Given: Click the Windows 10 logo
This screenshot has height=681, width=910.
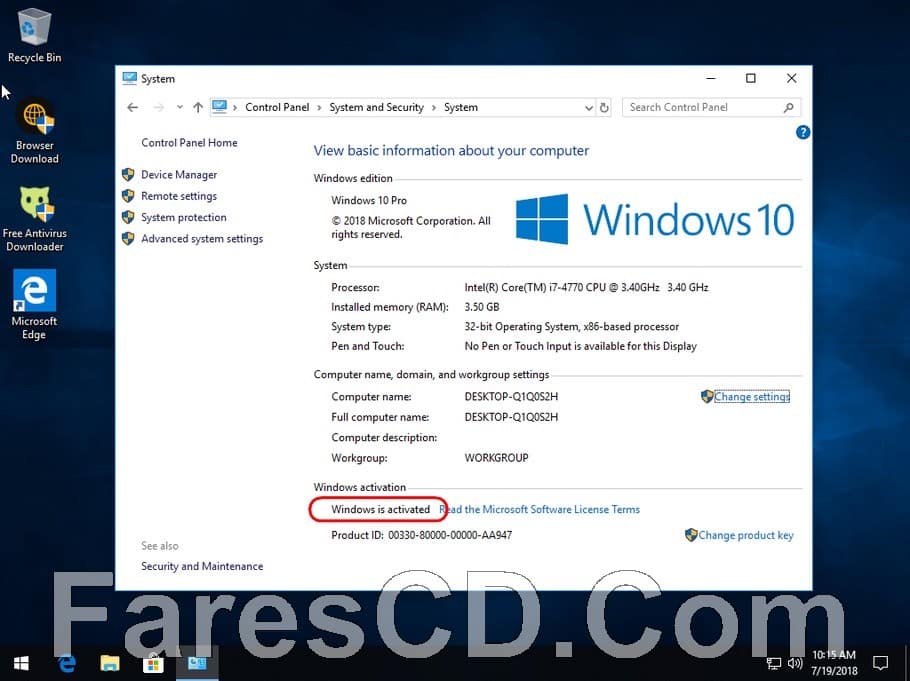Looking at the screenshot, I should click(x=655, y=219).
